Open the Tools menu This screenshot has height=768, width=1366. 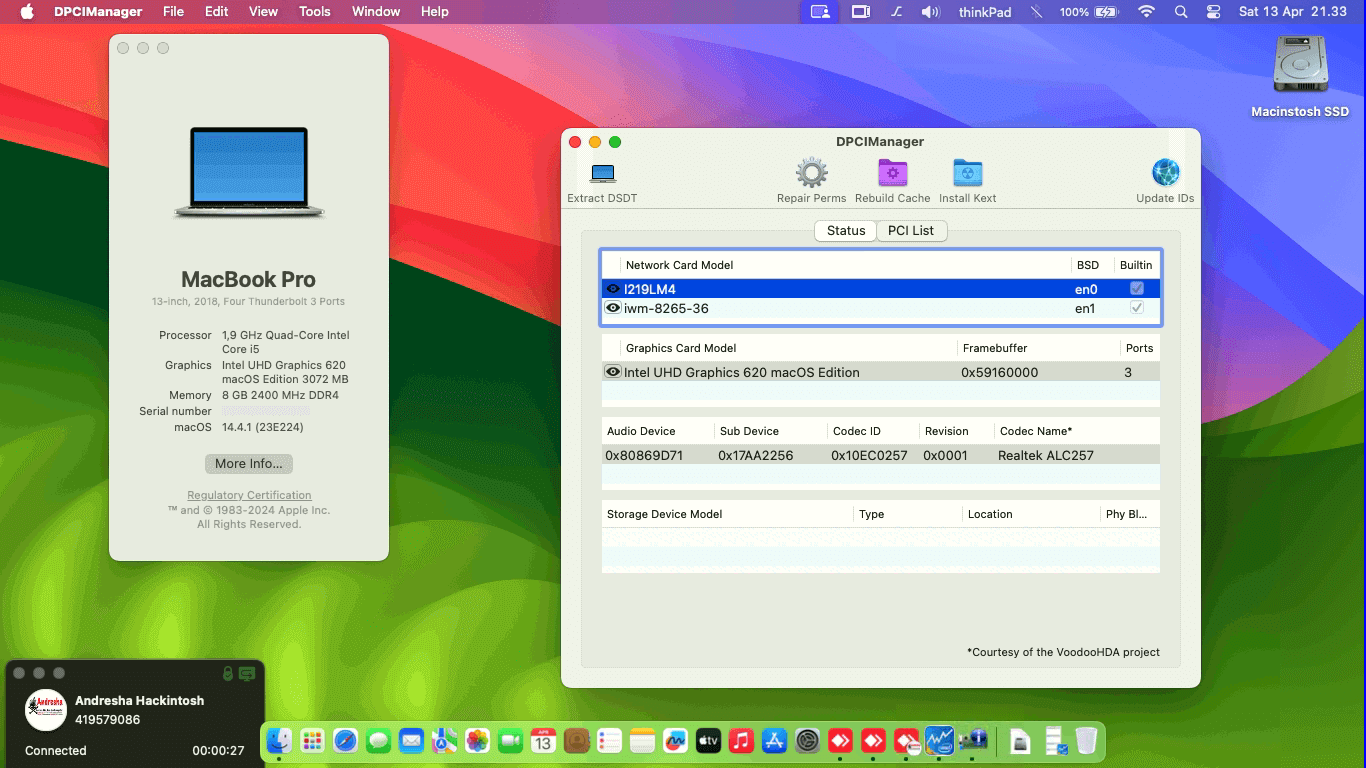(315, 12)
